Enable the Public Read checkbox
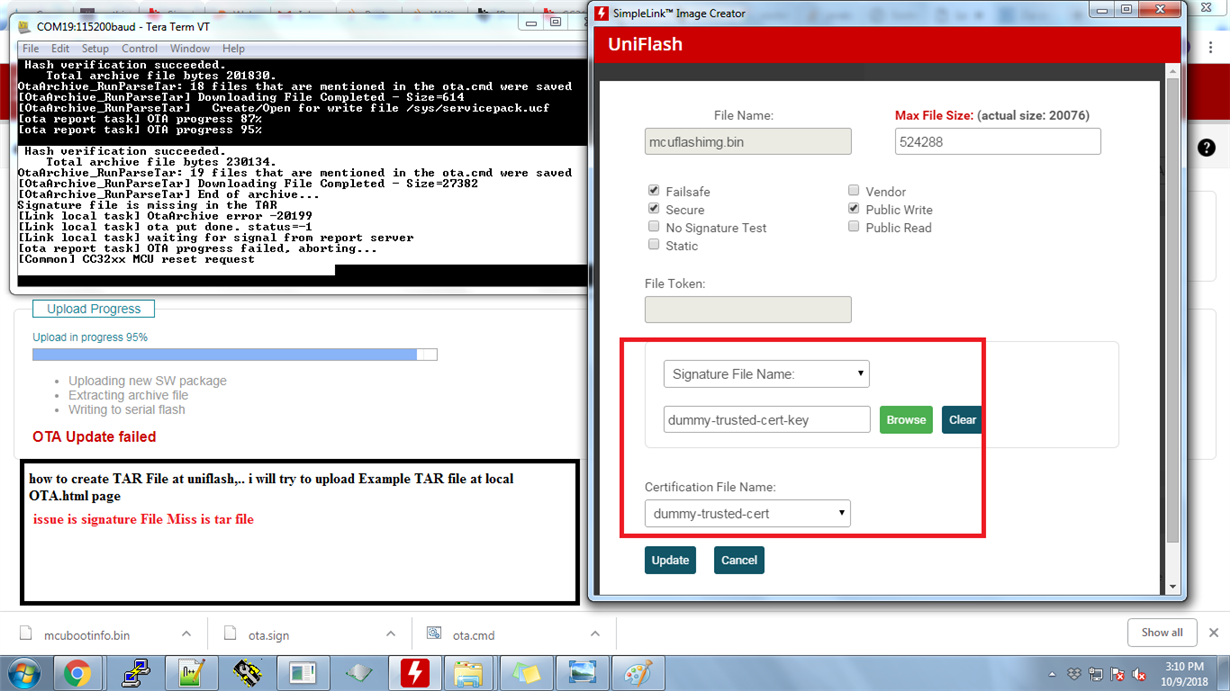 point(853,226)
